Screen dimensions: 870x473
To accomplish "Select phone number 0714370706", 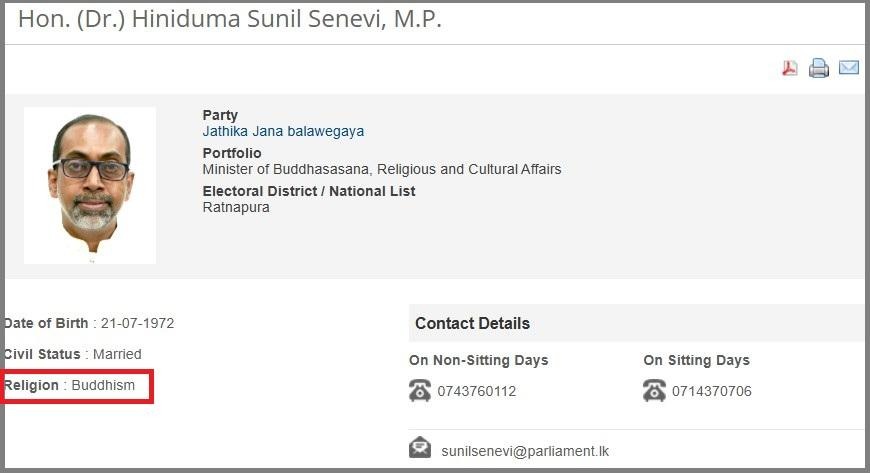I will (x=711, y=391).
